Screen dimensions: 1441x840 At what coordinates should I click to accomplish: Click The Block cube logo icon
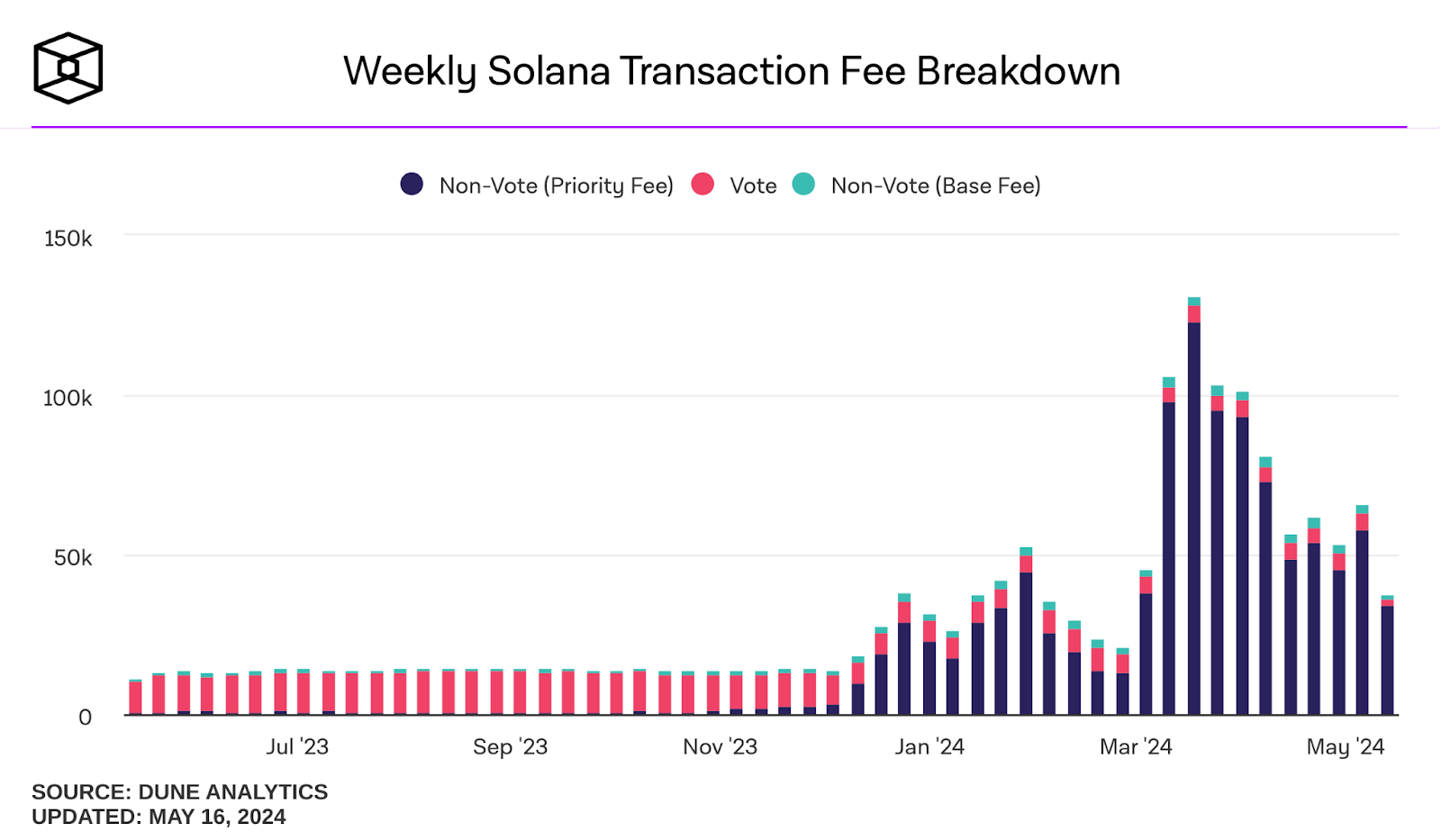coord(68,68)
